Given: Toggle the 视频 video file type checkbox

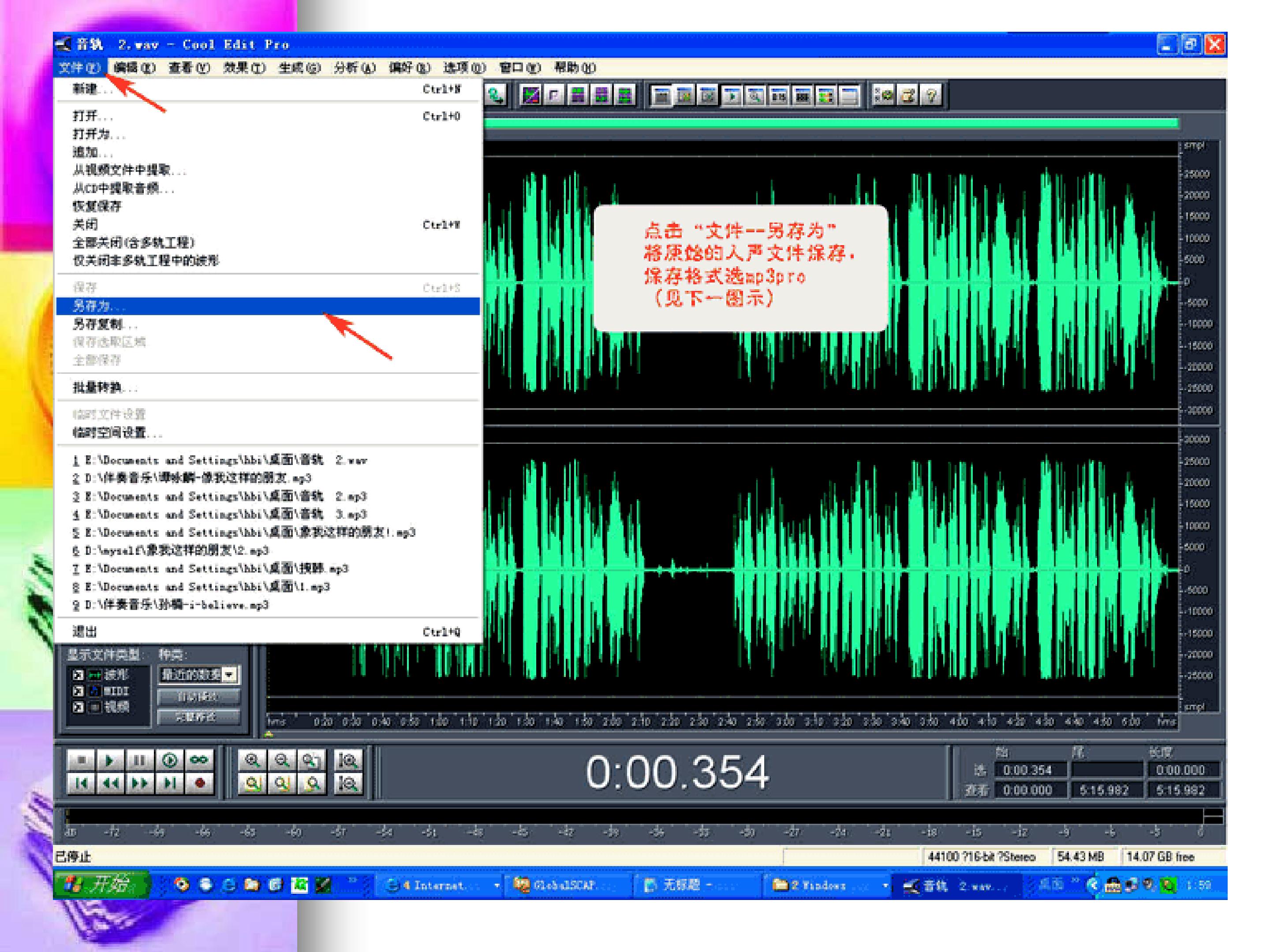Looking at the screenshot, I should coord(78,707).
